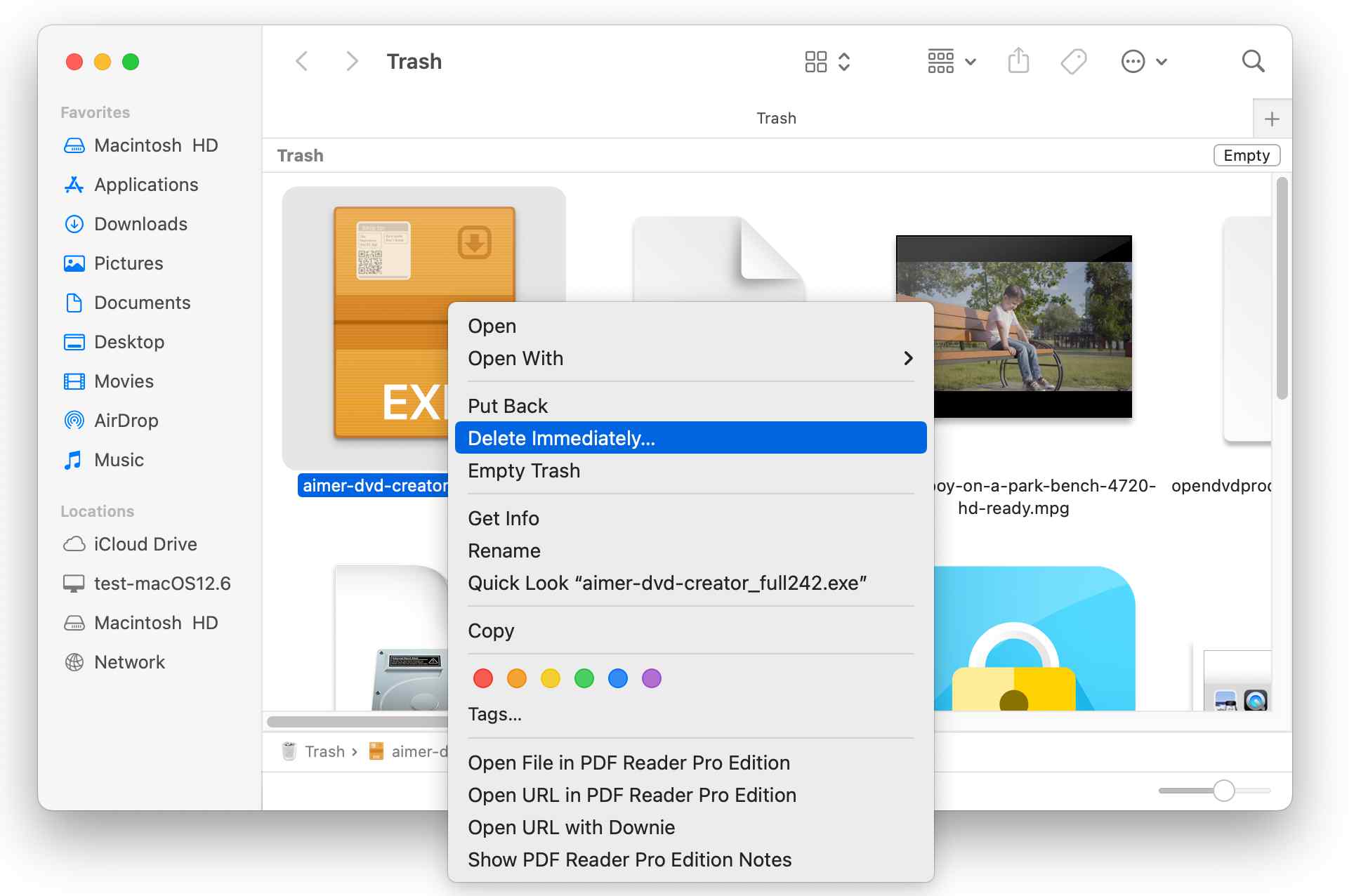Expand the Group By options dropdown
The width and height of the screenshot is (1361, 896).
pos(951,61)
